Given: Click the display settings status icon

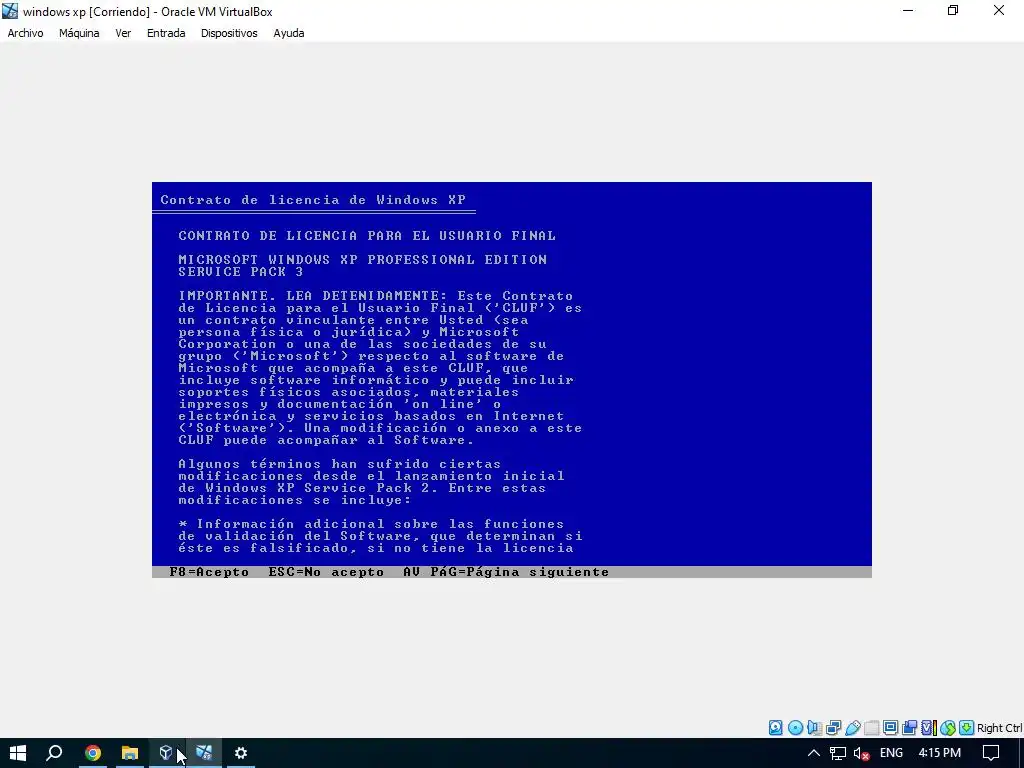Looking at the screenshot, I should 890,728.
